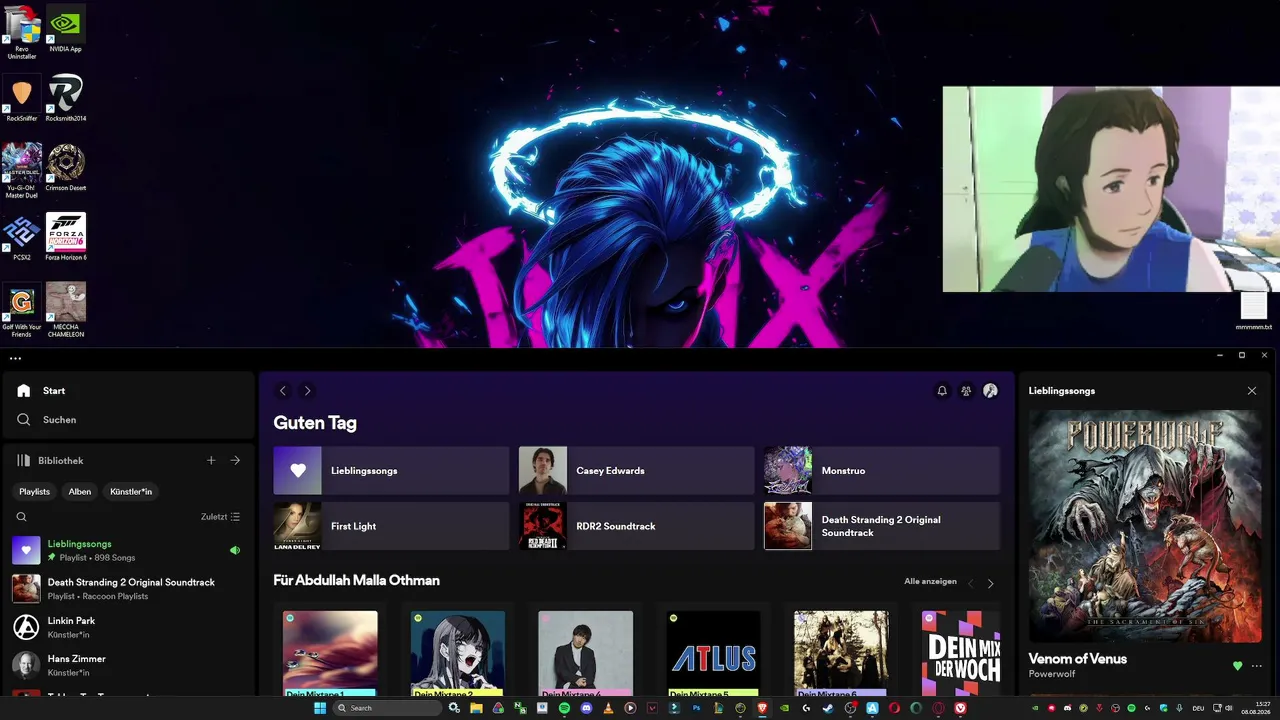Screen dimensions: 1280x720
Task: Open Spotify notifications bell
Action: [942, 391]
